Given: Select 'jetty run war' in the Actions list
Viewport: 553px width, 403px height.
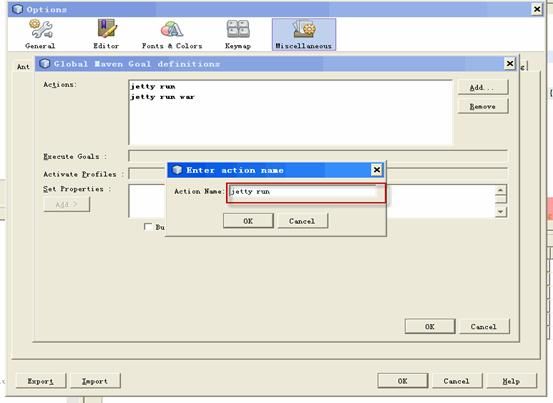Looking at the screenshot, I should click(x=162, y=97).
